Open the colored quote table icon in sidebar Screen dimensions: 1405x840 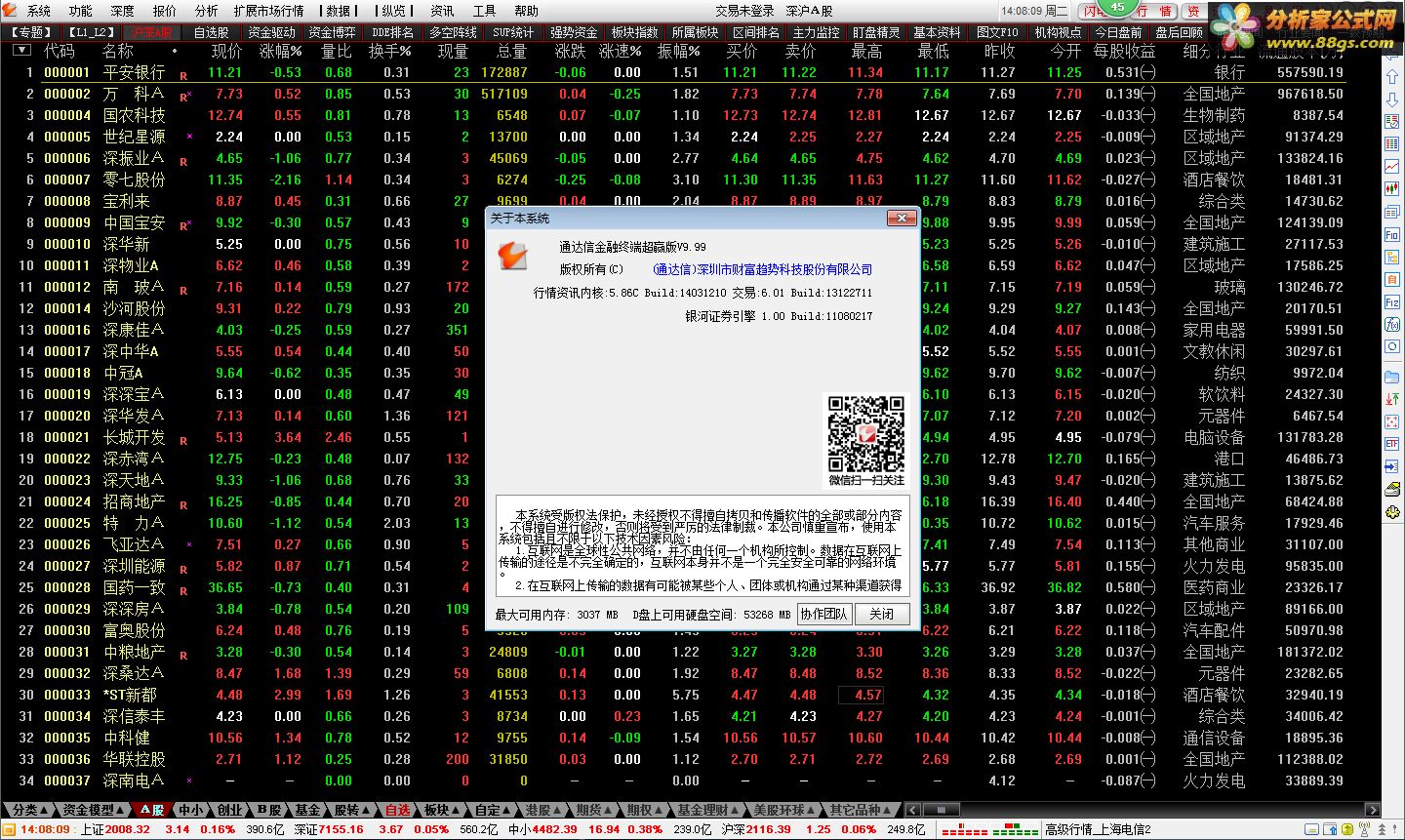pos(1392,143)
